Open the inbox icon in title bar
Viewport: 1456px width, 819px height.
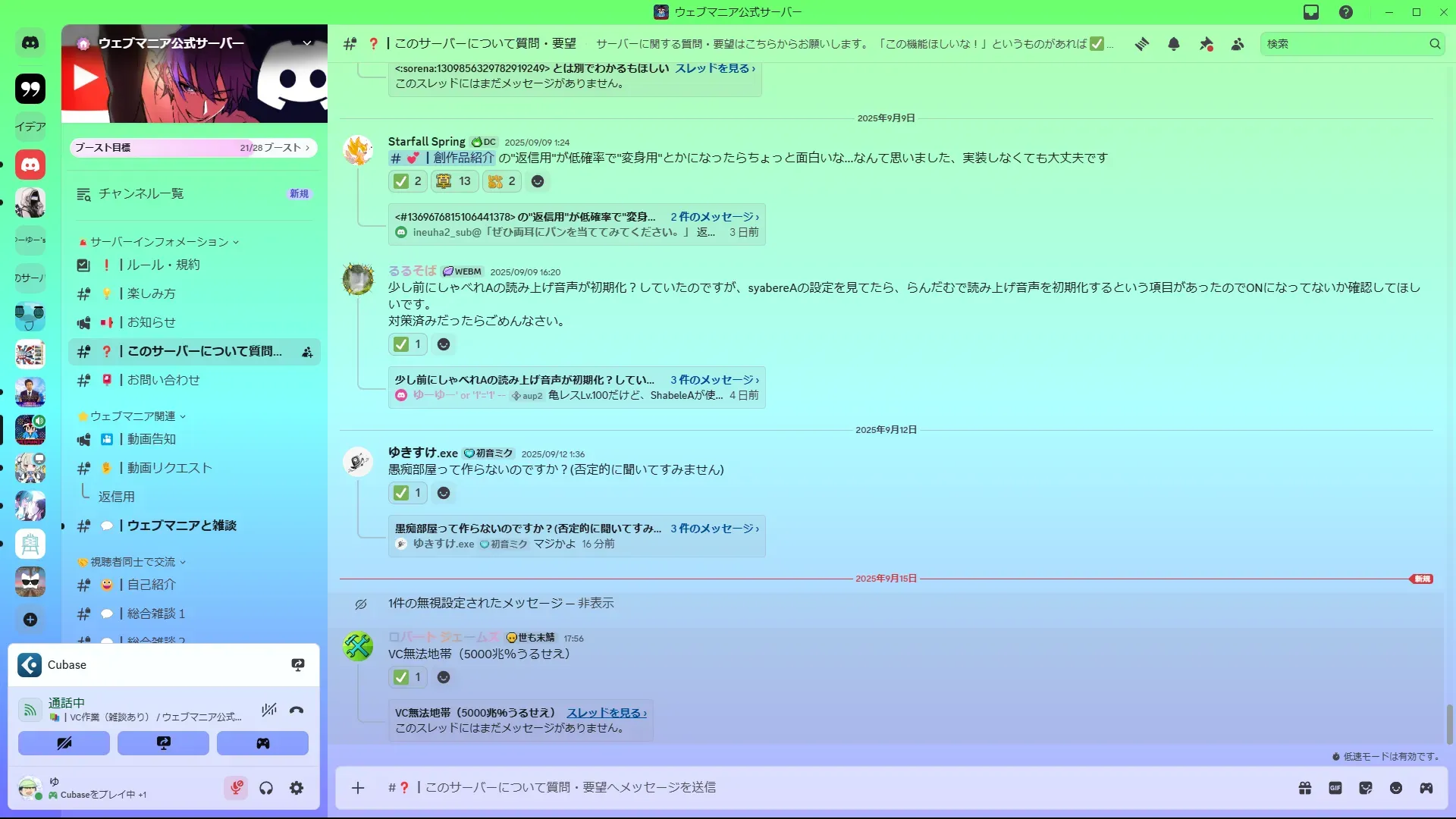[1311, 12]
